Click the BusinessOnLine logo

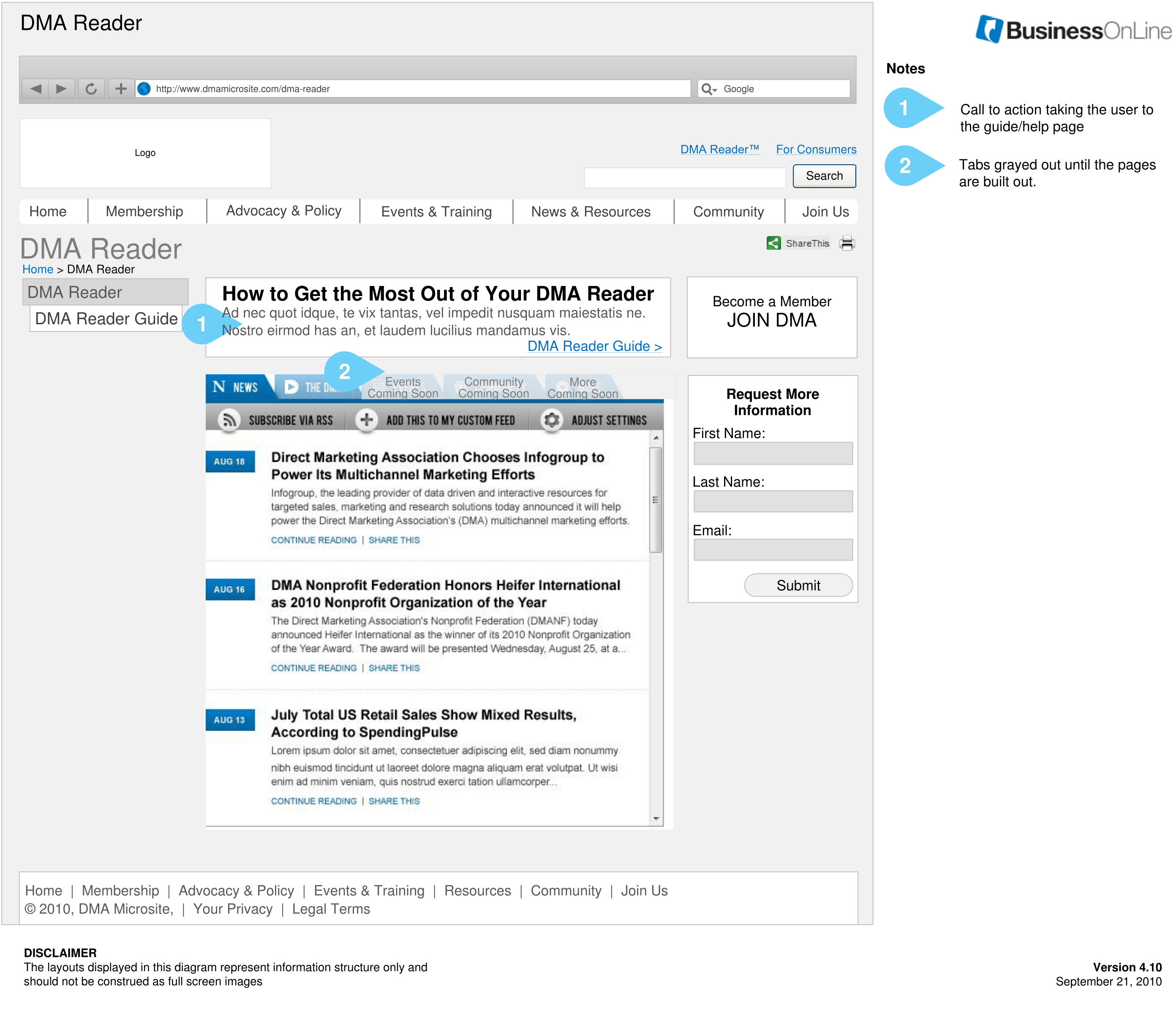point(1073,30)
